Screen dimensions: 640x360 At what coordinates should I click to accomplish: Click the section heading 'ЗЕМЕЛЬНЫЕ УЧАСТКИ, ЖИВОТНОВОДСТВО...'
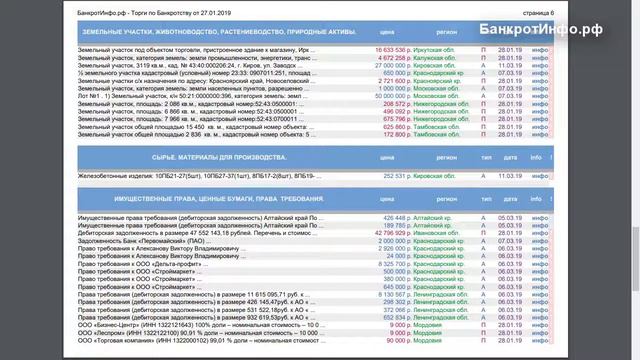point(219,32)
